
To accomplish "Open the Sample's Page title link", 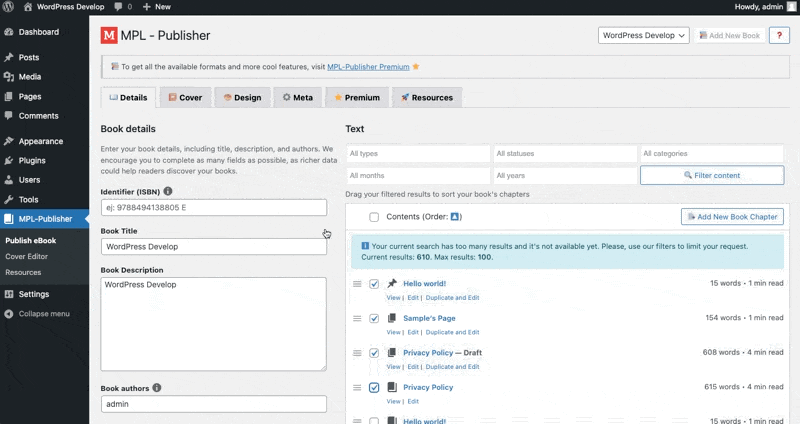I will pyautogui.click(x=429, y=318).
